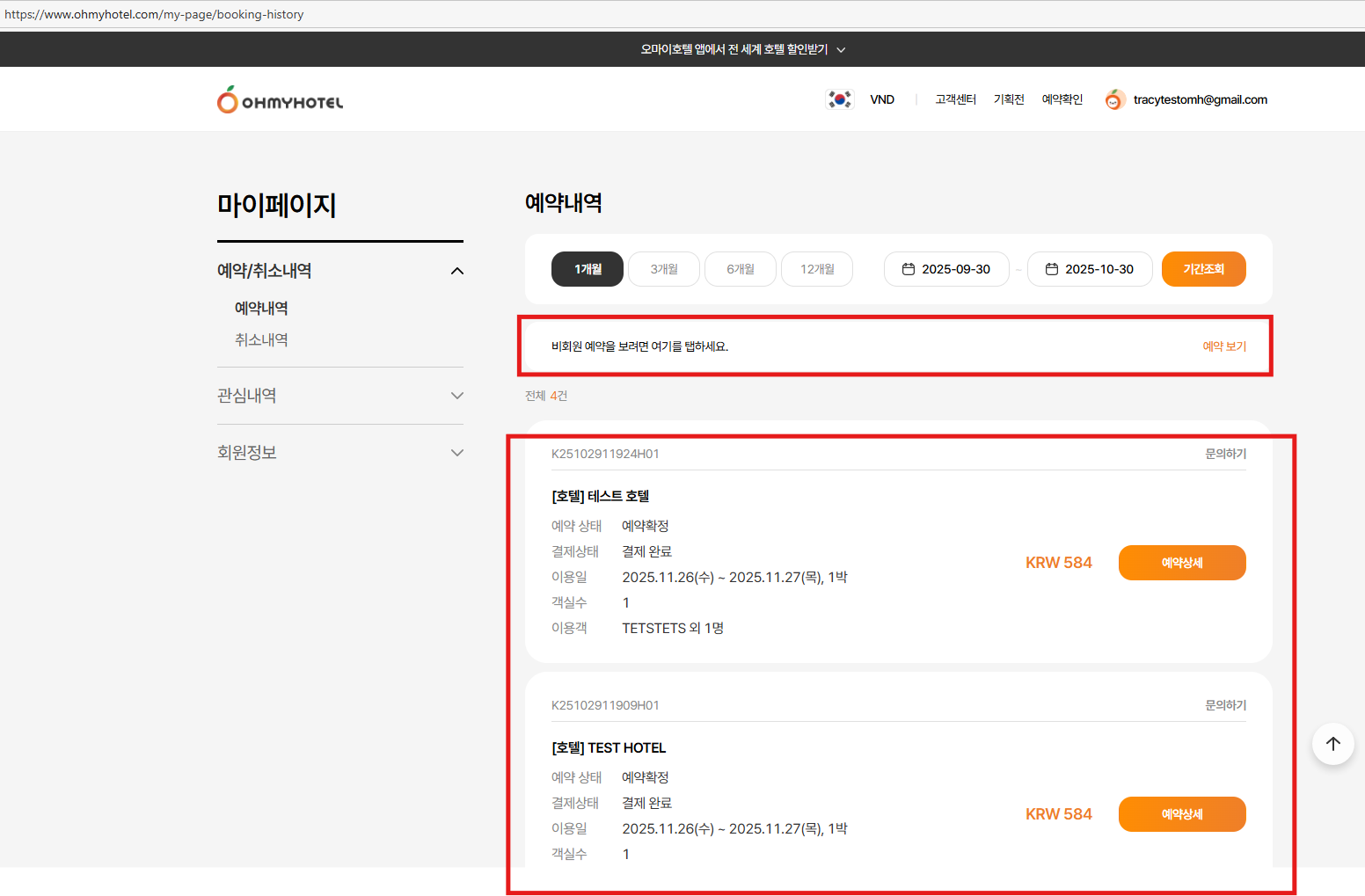1365x896 pixels.
Task: Click the KRW 584 price for TEST HOTEL
Action: (1059, 814)
